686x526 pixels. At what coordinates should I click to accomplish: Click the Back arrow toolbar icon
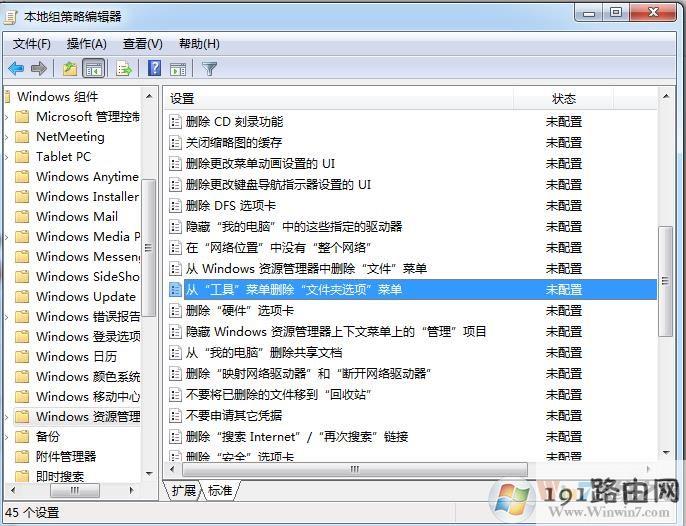[x=16, y=68]
